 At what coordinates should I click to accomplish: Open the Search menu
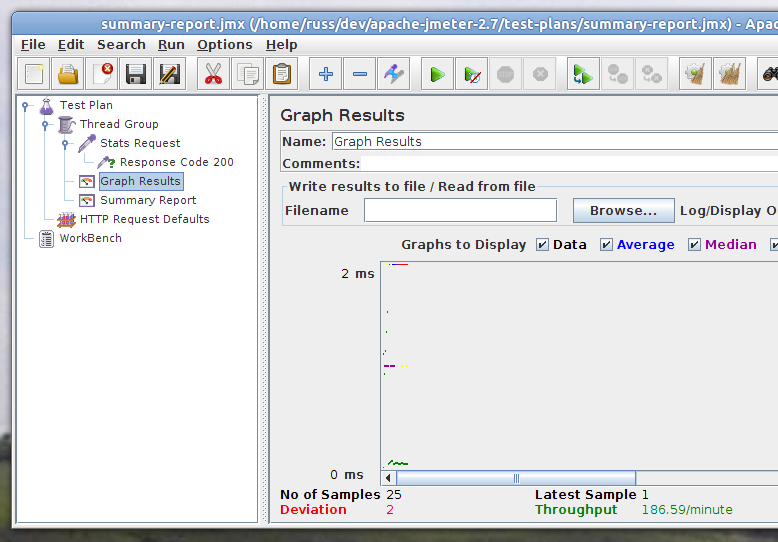tap(121, 45)
